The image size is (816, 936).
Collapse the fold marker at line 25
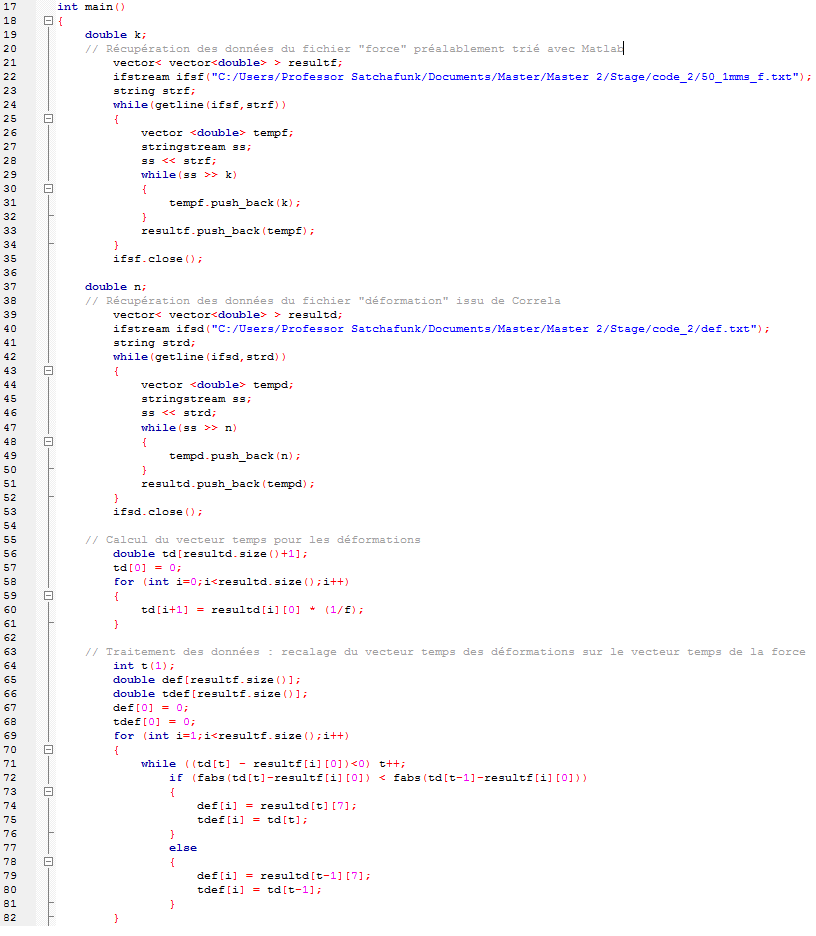click(x=48, y=119)
